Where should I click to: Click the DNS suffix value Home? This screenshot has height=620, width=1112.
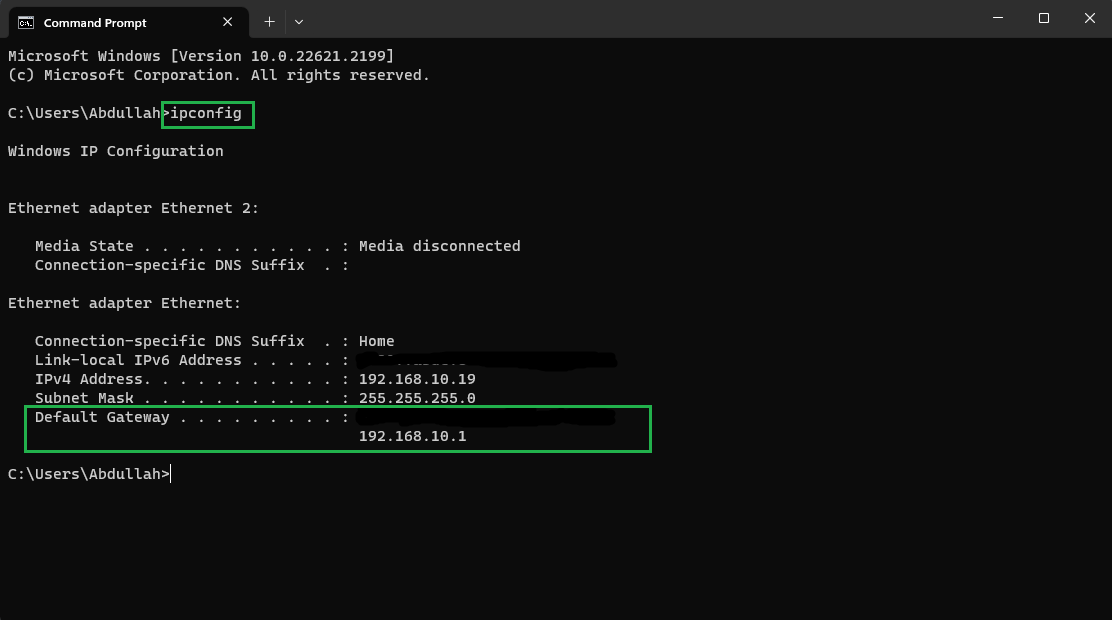click(x=376, y=341)
